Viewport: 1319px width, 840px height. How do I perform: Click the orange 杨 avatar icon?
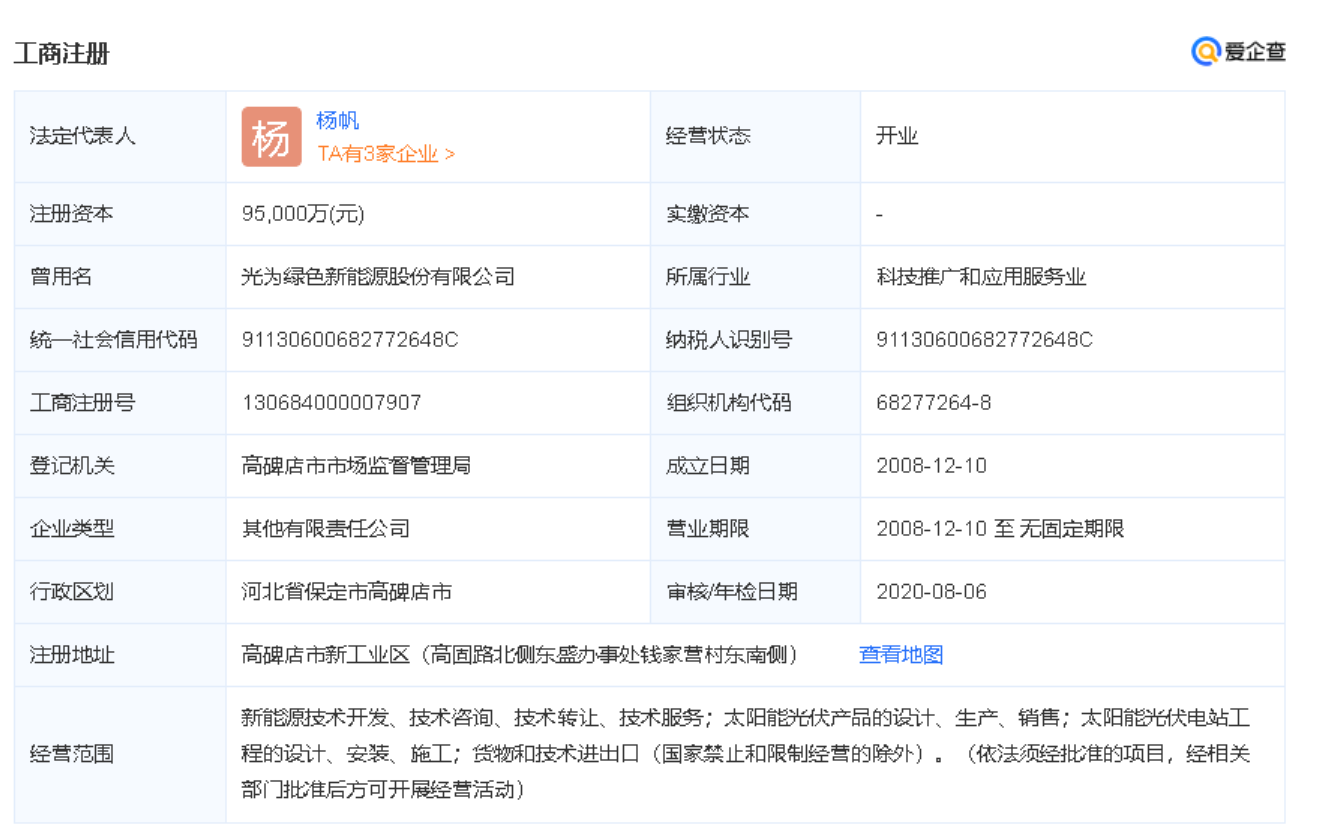tap(270, 137)
